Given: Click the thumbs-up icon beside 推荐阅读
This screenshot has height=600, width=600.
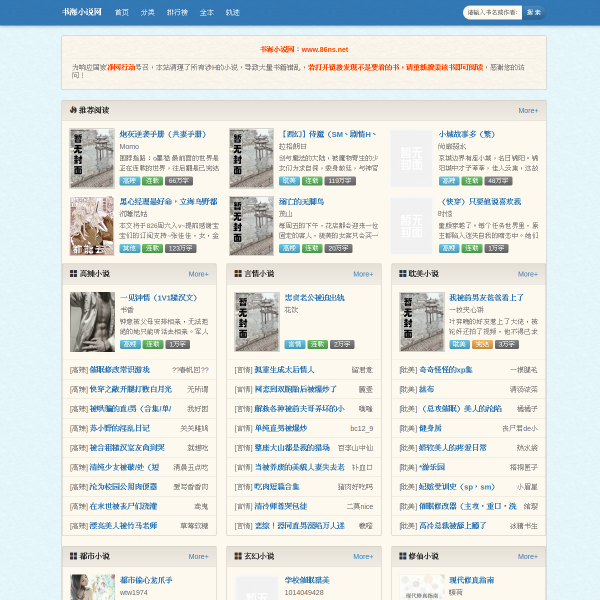Looking at the screenshot, I should click(73, 110).
